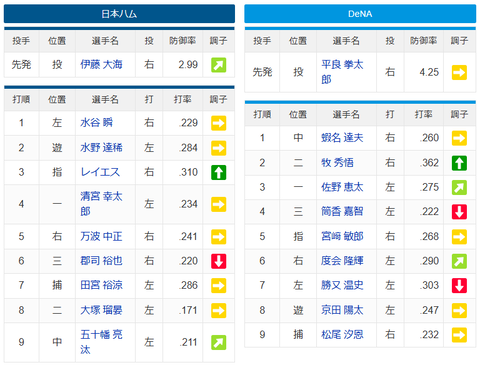
Task: Click the red down arrow for 郡司 裕也
Action: click(x=219, y=261)
